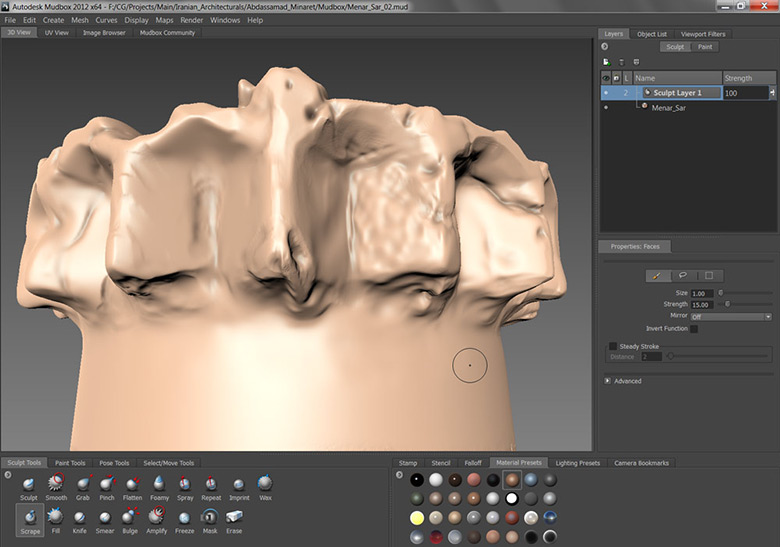Expand the Advanced properties section
The width and height of the screenshot is (780, 547).
[607, 381]
